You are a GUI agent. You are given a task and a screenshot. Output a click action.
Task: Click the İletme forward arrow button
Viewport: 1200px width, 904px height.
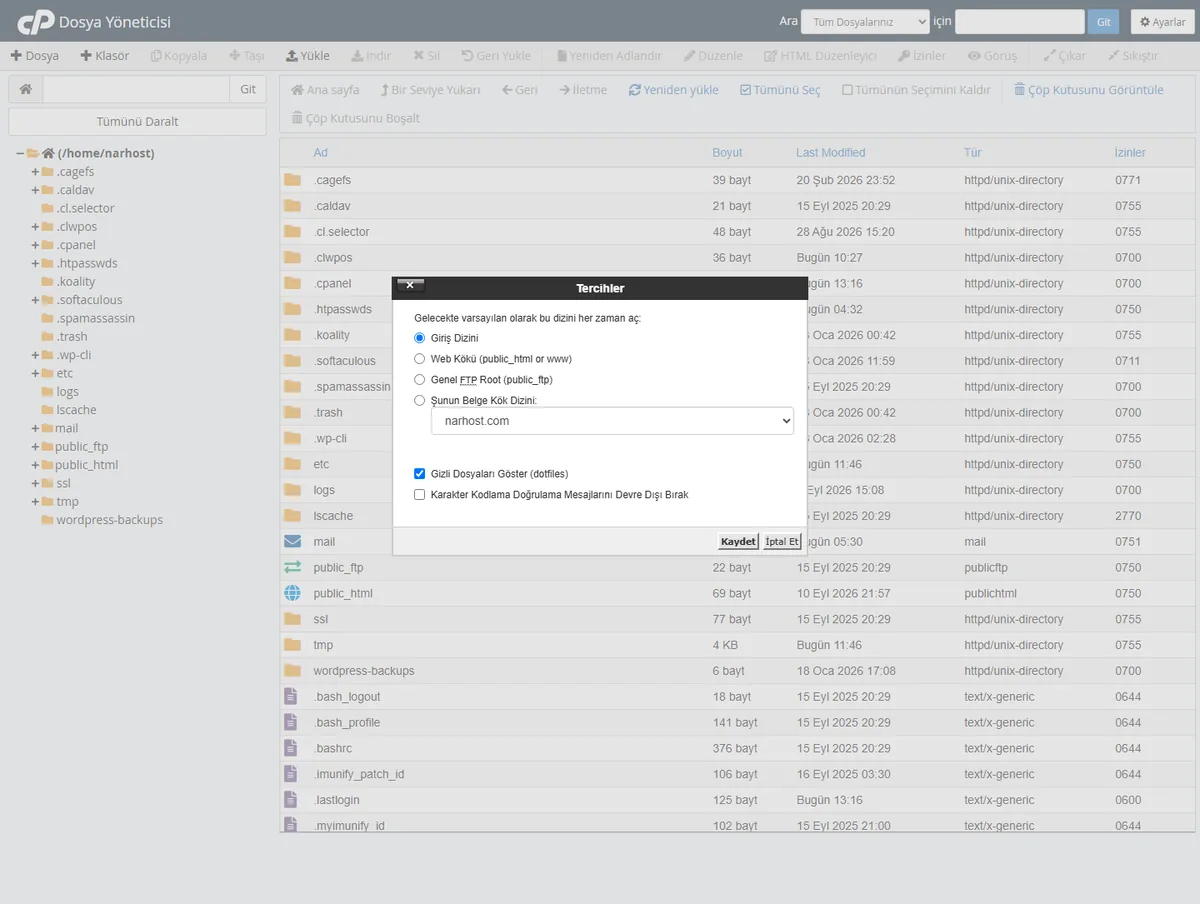tap(583, 90)
